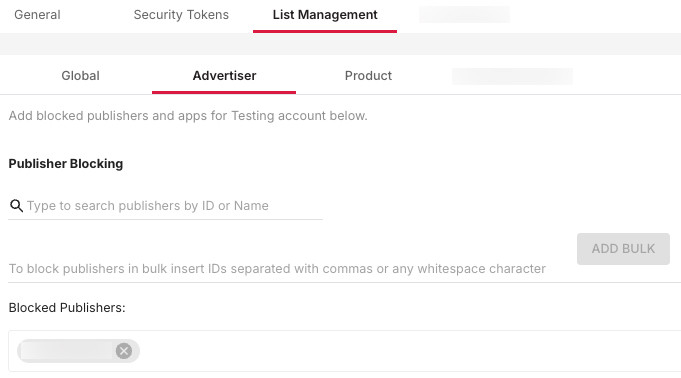Select the blurred blocked publisher chip label

coord(66,351)
